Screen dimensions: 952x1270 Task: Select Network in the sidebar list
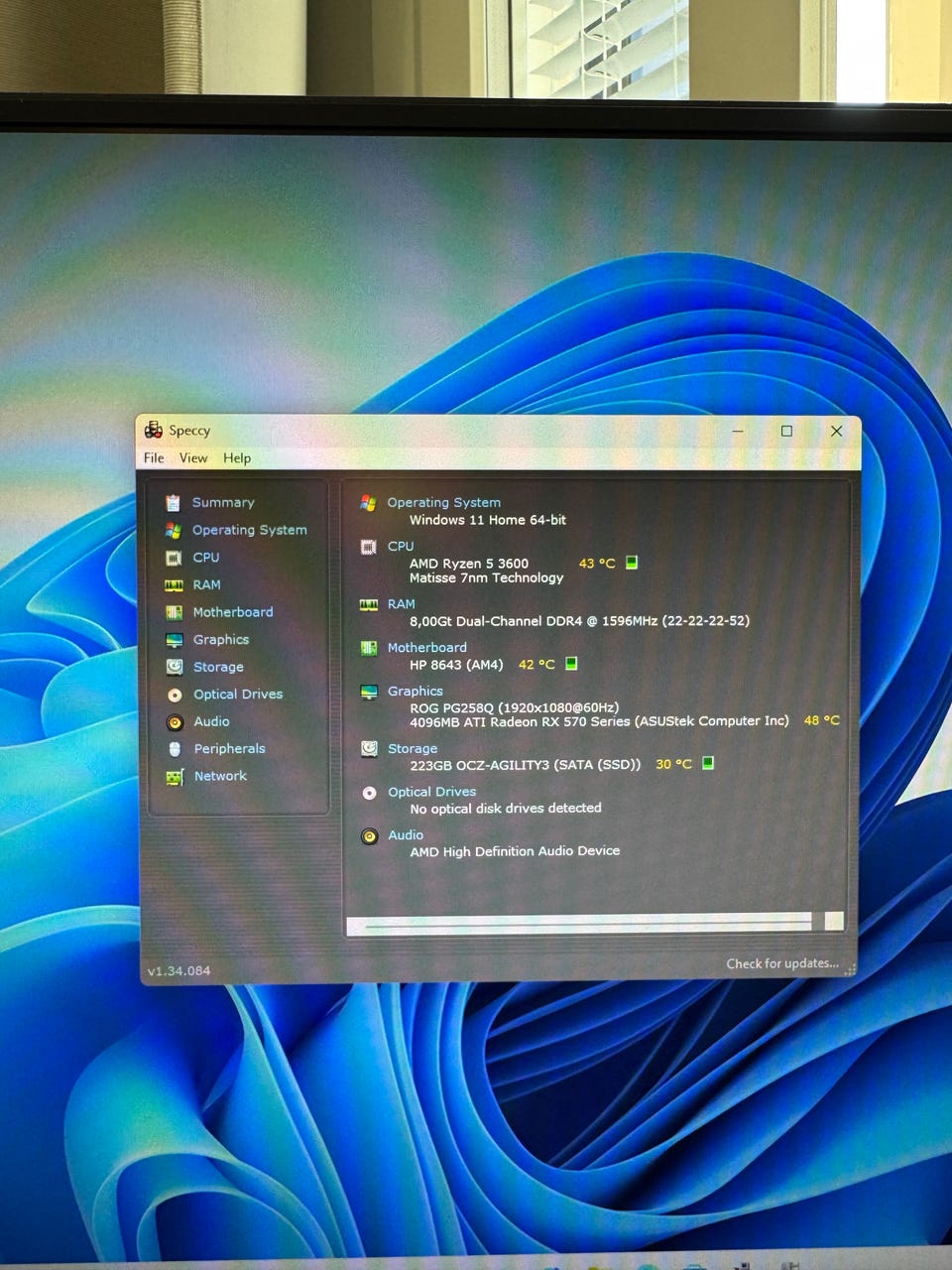pos(220,776)
